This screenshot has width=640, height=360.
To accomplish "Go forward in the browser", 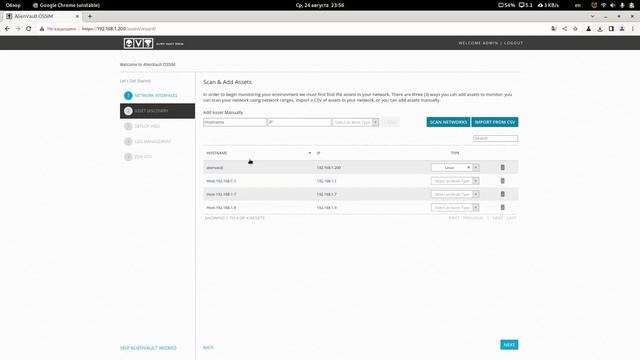I will (x=18, y=29).
